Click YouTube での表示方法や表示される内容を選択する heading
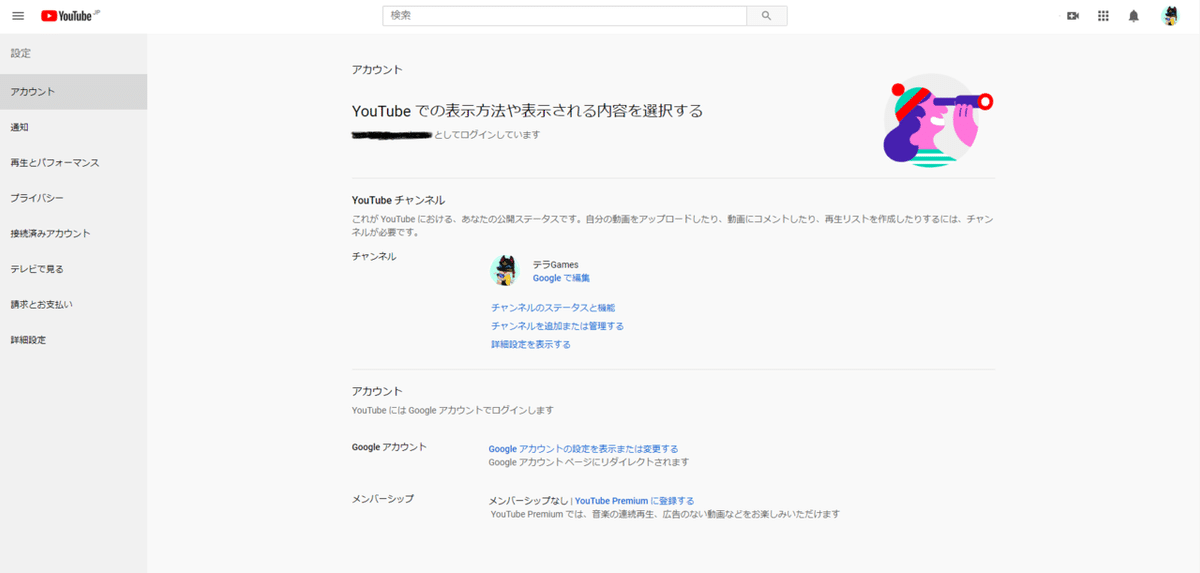 527,111
